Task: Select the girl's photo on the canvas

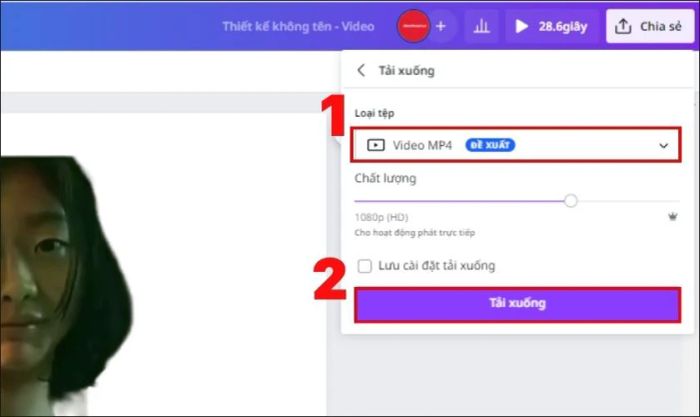Action: coord(66,286)
